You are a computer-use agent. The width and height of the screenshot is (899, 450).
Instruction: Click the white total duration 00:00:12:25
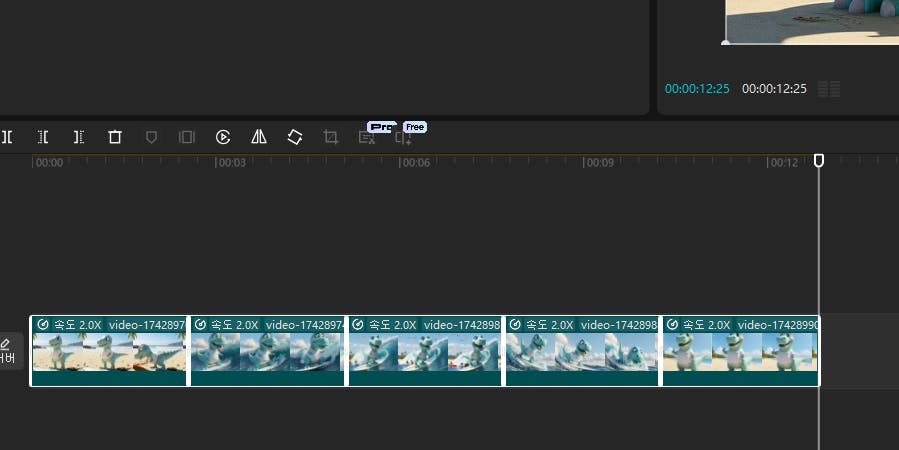coord(774,89)
